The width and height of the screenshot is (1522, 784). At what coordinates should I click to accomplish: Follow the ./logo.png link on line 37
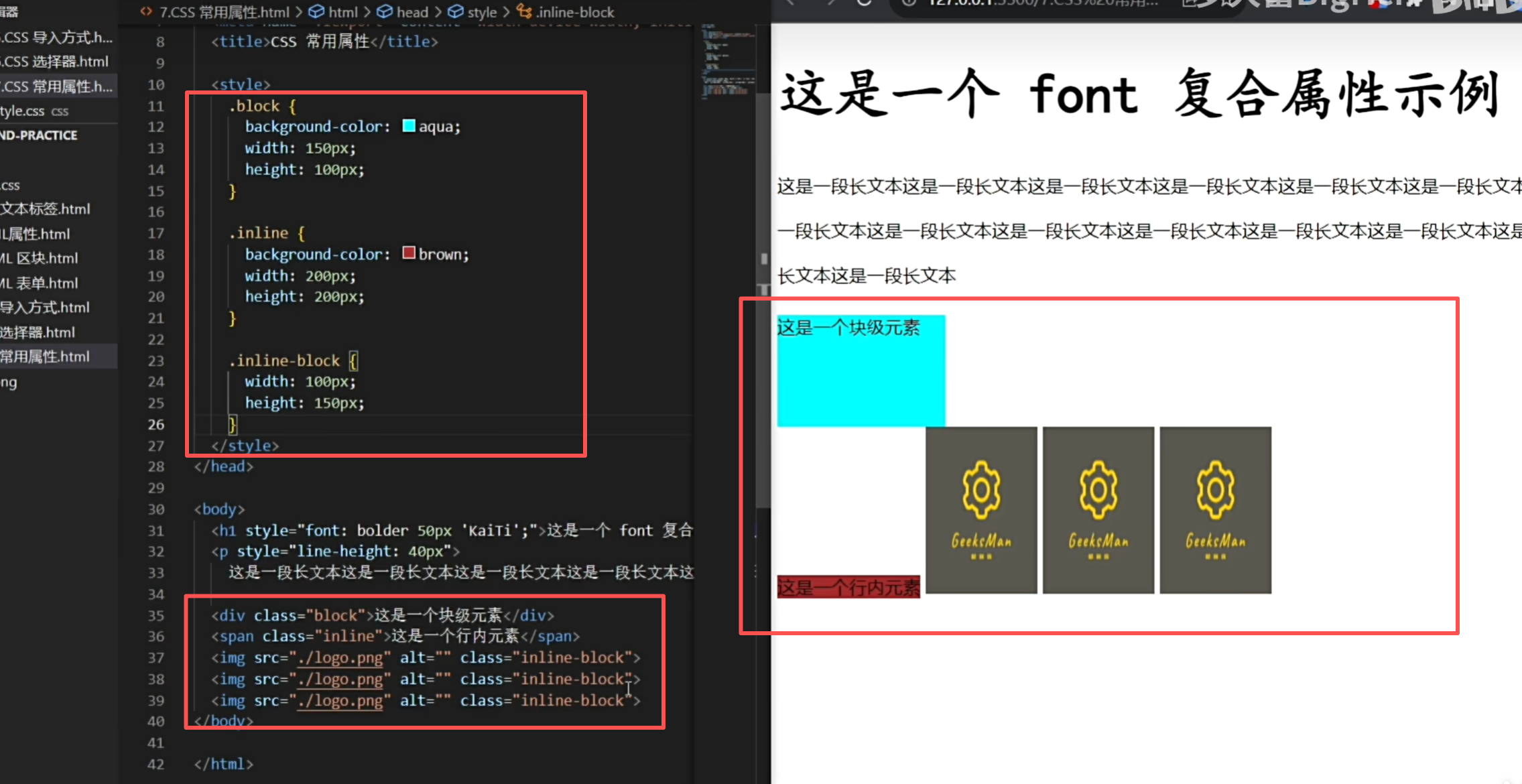[340, 658]
